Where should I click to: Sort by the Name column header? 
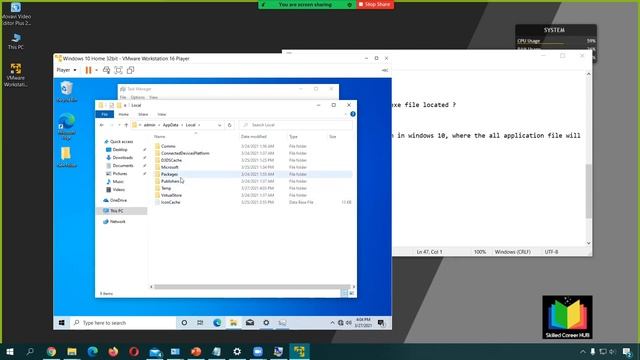click(160, 136)
